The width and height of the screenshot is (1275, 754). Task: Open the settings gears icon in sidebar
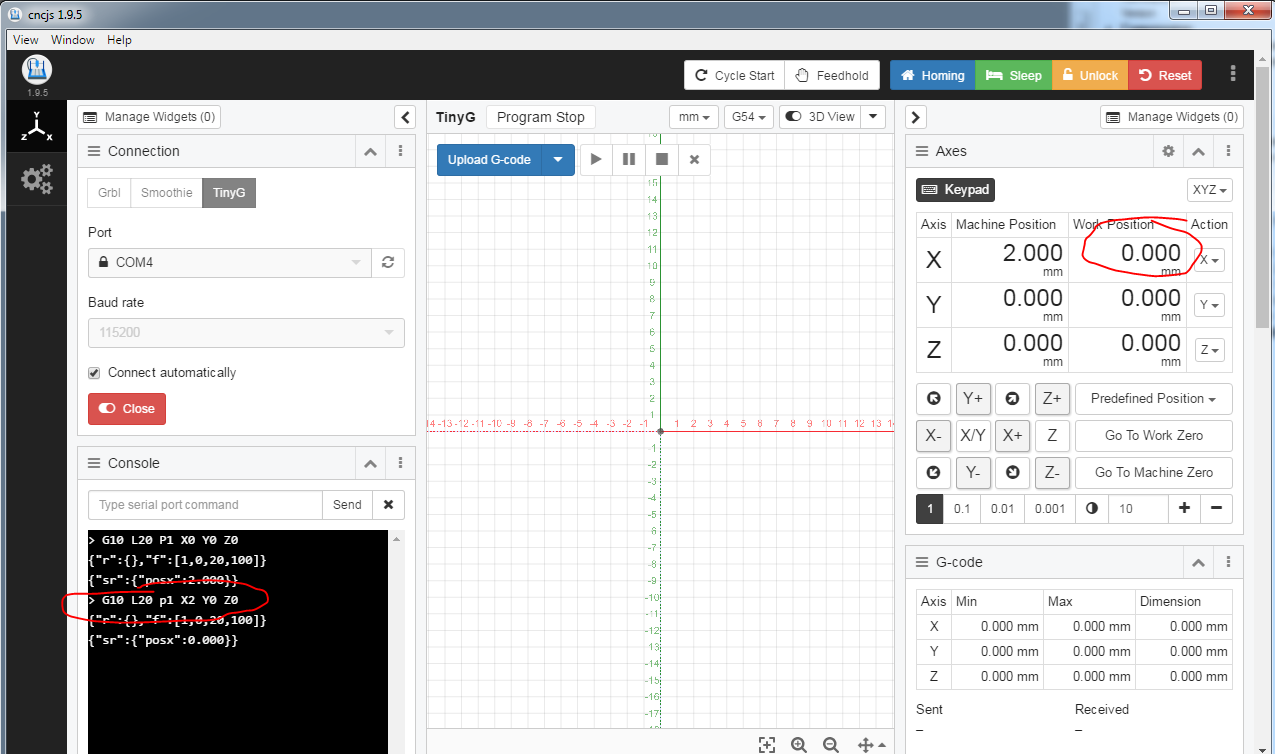coord(36,180)
